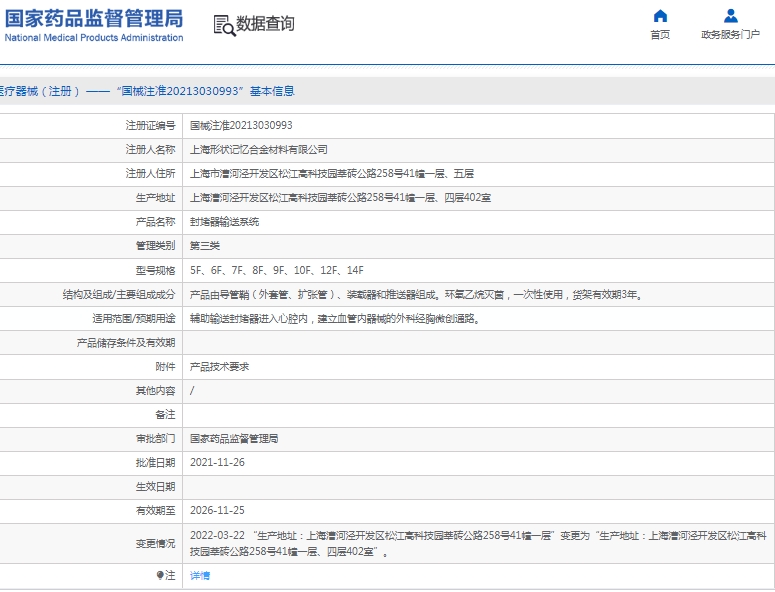The width and height of the screenshot is (775, 592).
Task: Select the 注册人住所 address value
Action: point(332,173)
